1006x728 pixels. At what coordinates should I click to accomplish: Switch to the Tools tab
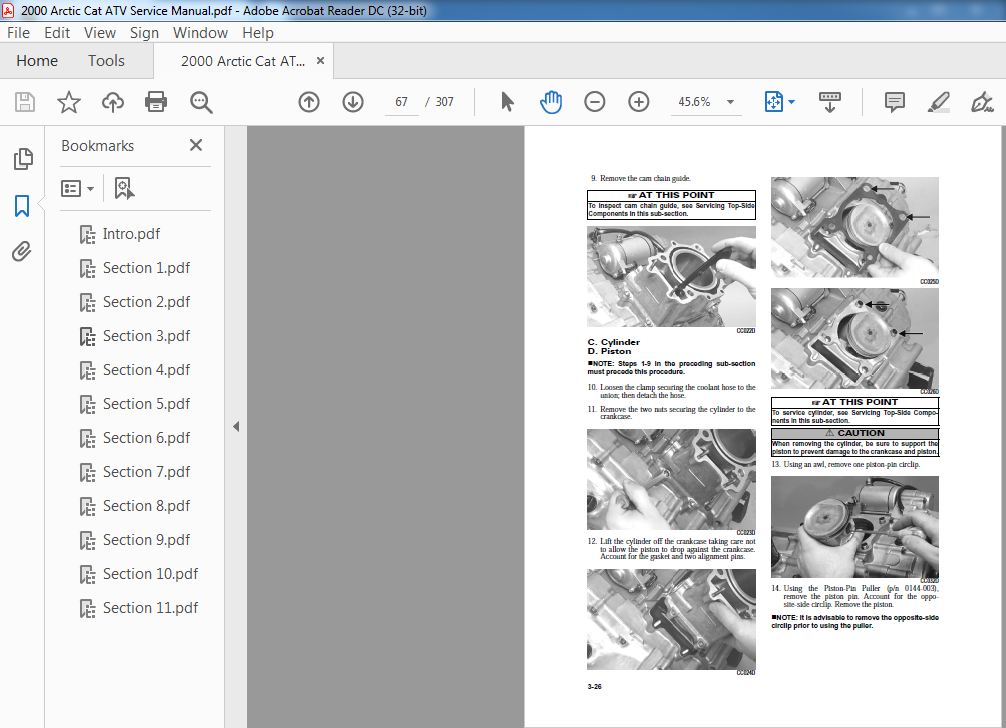pos(107,61)
